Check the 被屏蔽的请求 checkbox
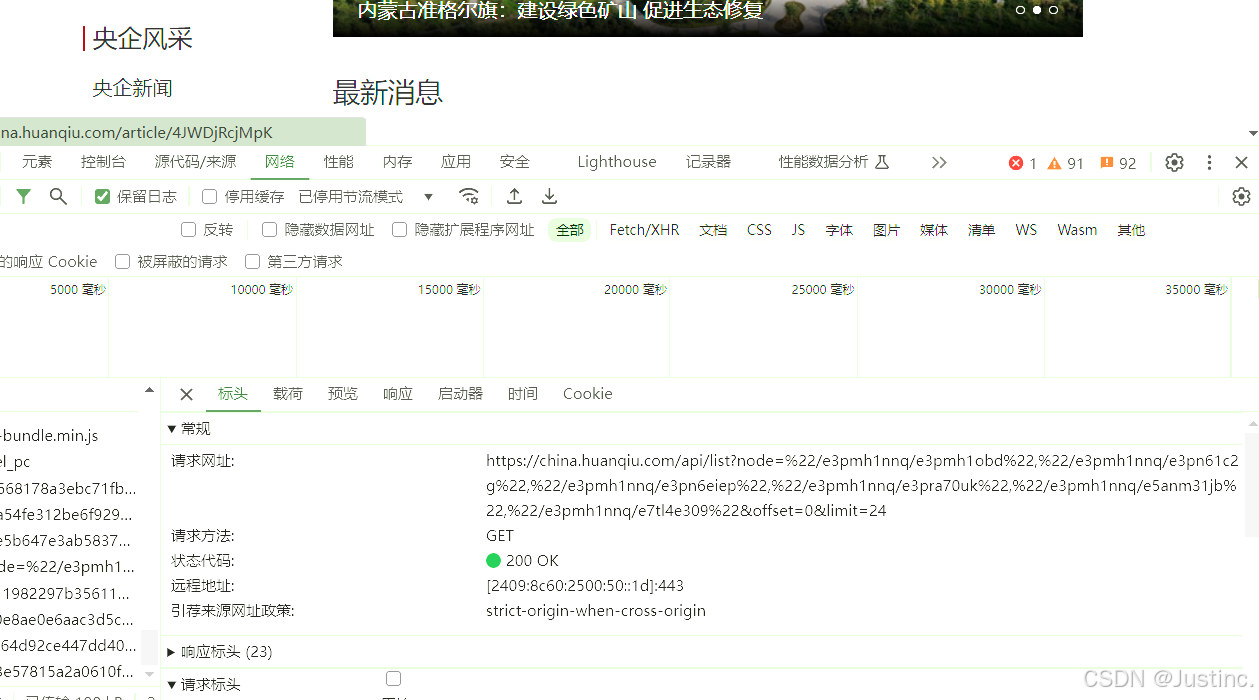This screenshot has height=700, width=1259. 122,261
